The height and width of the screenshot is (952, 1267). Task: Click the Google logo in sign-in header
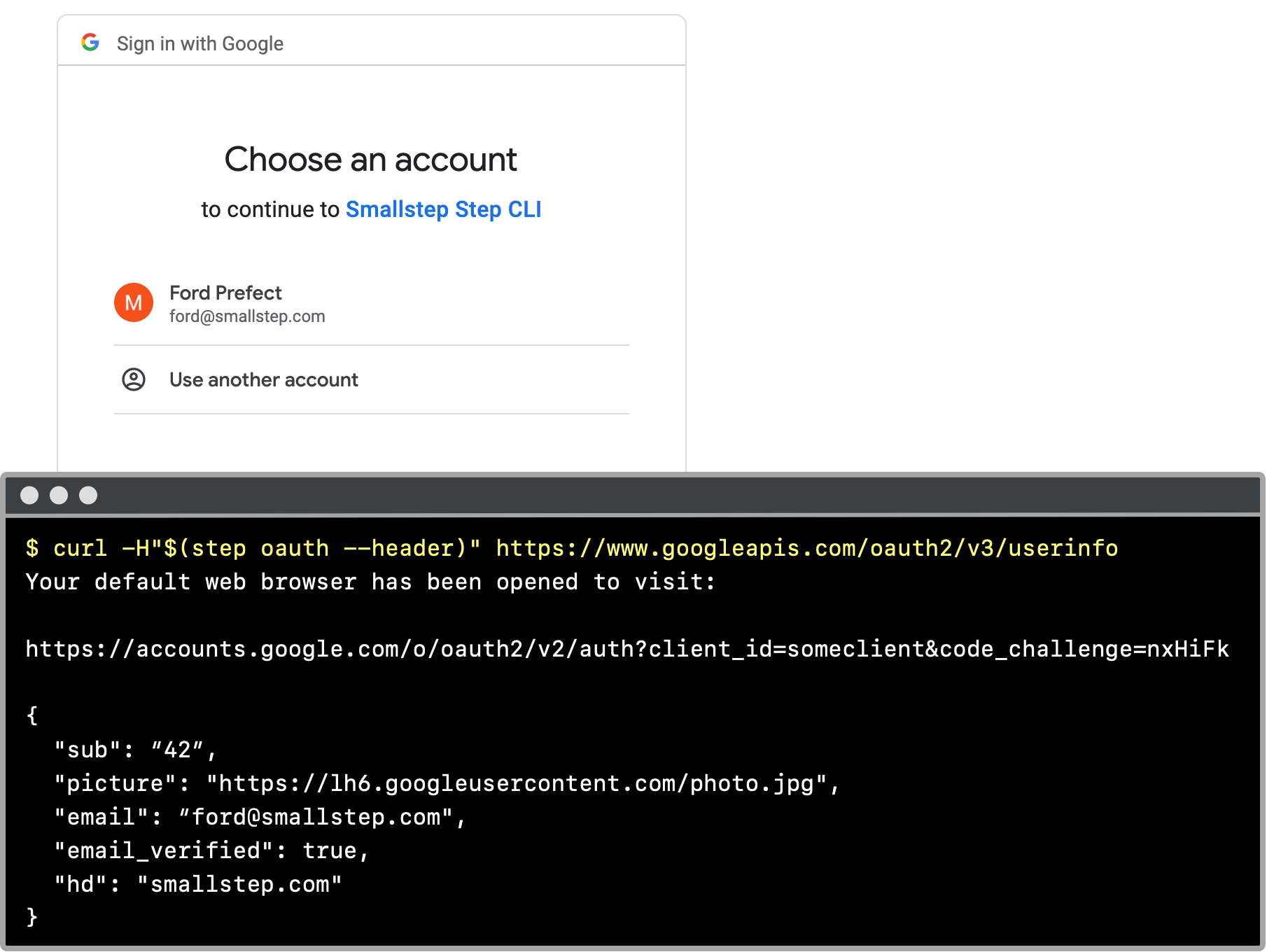90,43
